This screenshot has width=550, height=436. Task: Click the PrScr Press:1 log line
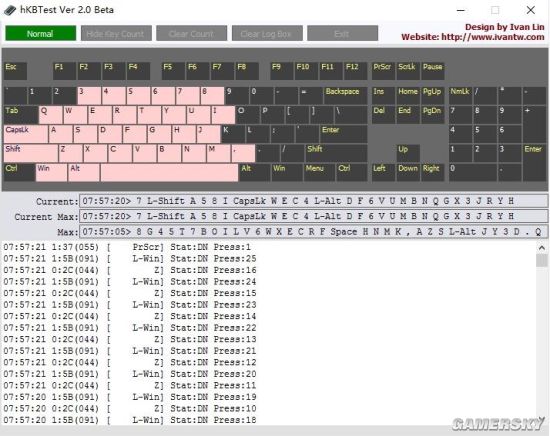point(127,247)
